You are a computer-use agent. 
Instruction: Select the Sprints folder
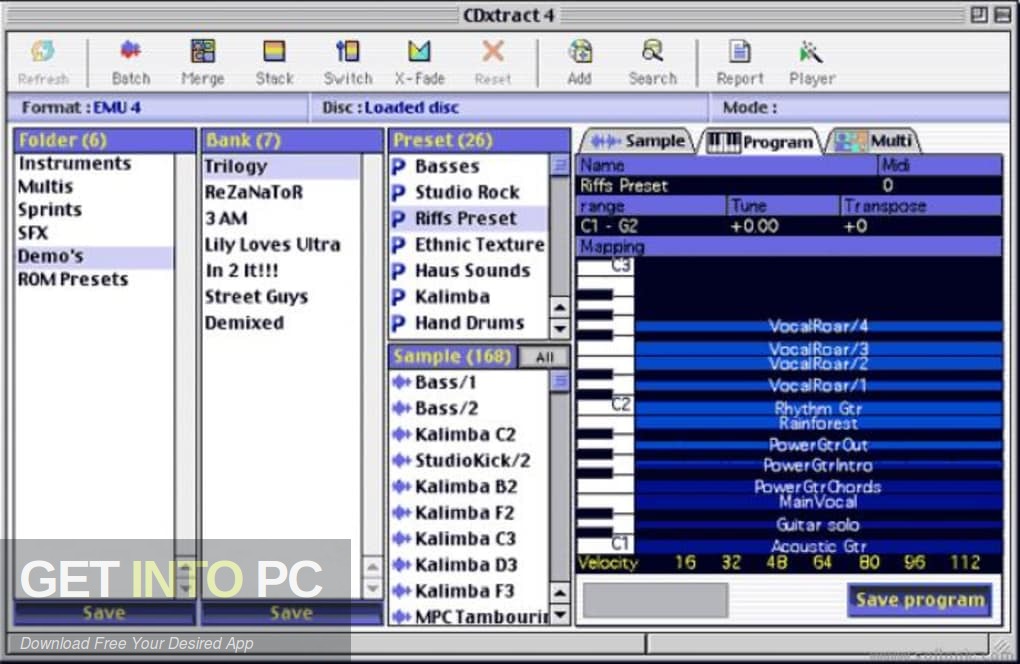[x=94, y=210]
